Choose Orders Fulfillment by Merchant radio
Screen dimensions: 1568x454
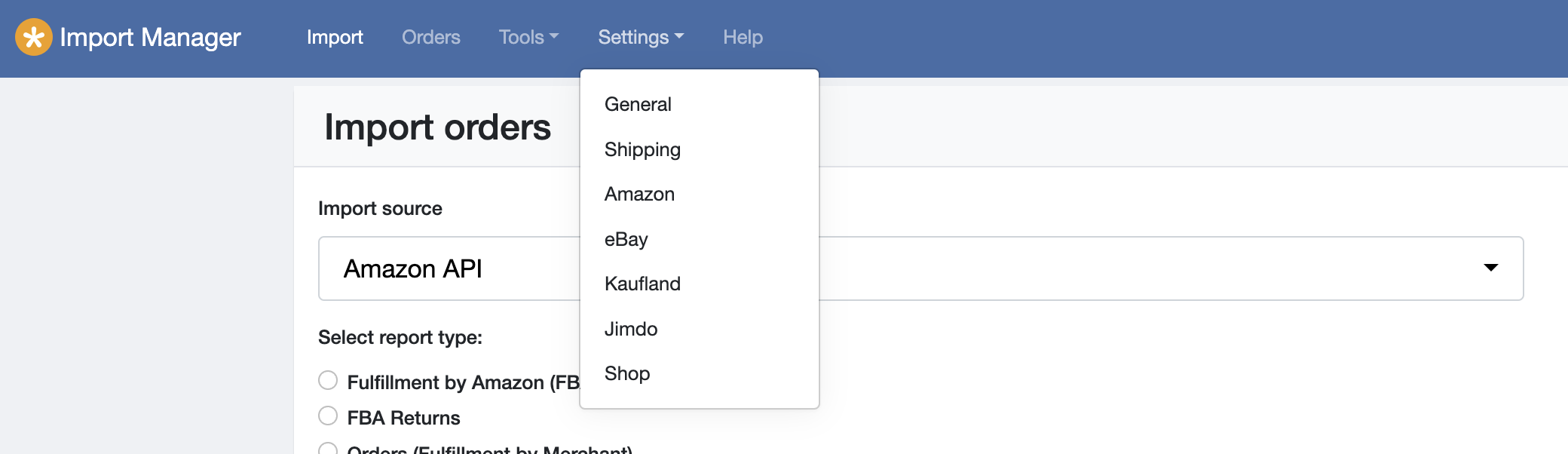pos(328,448)
